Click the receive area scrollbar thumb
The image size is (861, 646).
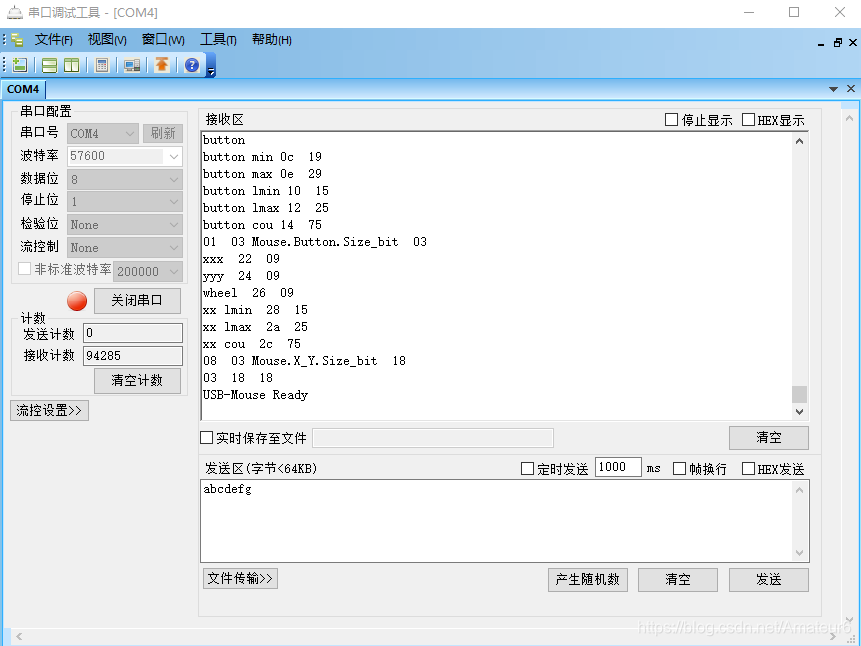[800, 394]
